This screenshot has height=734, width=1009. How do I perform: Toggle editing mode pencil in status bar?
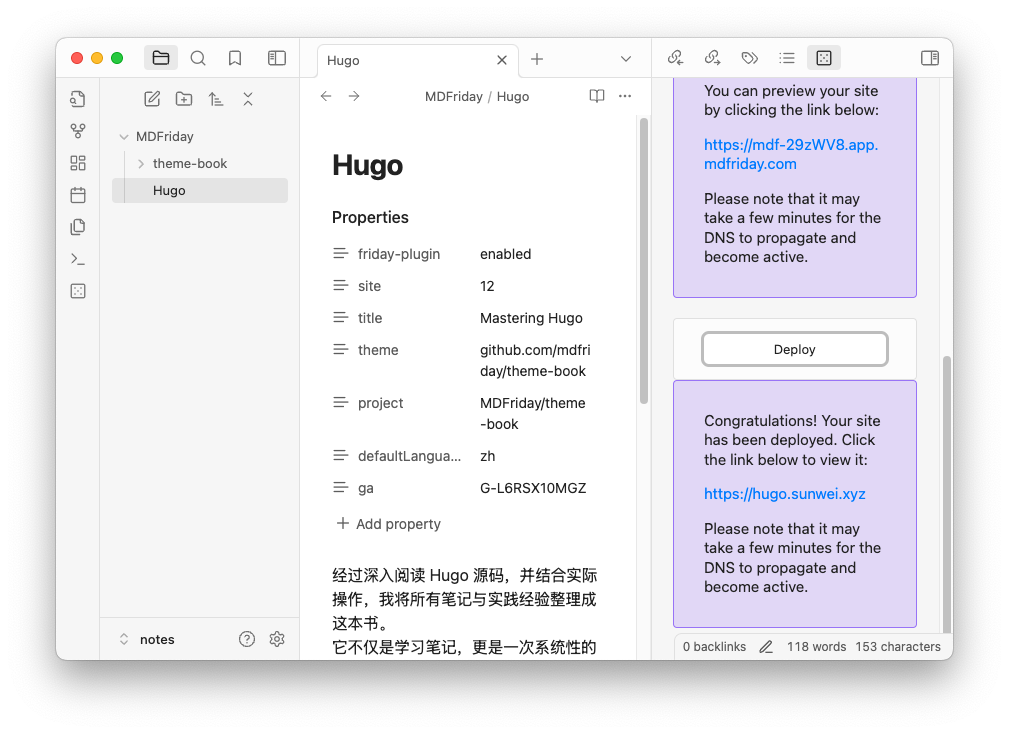point(766,647)
